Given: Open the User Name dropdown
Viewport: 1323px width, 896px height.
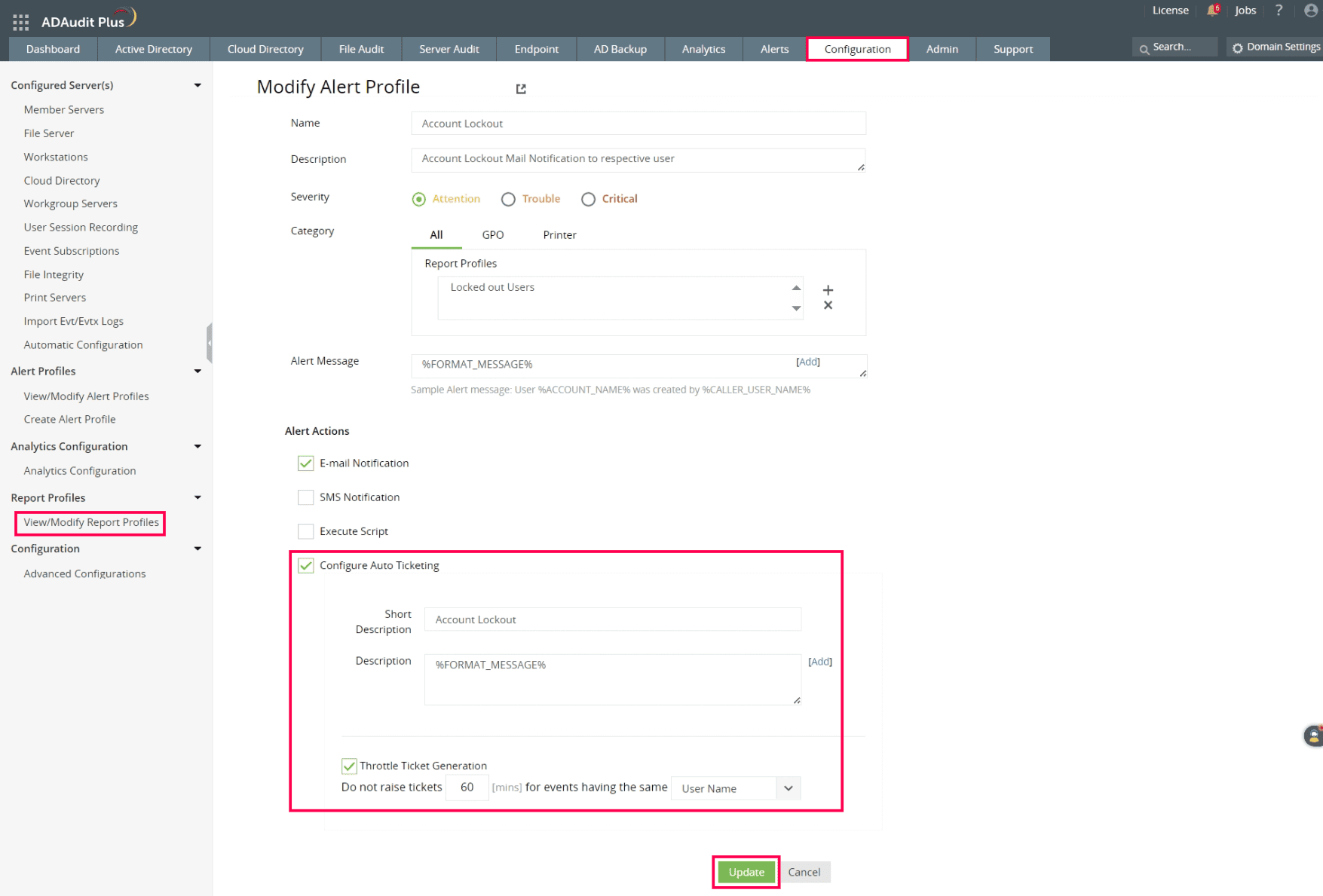Looking at the screenshot, I should pyautogui.click(x=736, y=788).
